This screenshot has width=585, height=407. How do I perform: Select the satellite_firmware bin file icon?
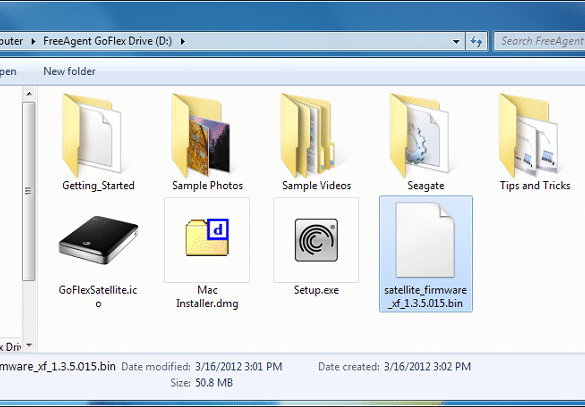click(x=425, y=240)
